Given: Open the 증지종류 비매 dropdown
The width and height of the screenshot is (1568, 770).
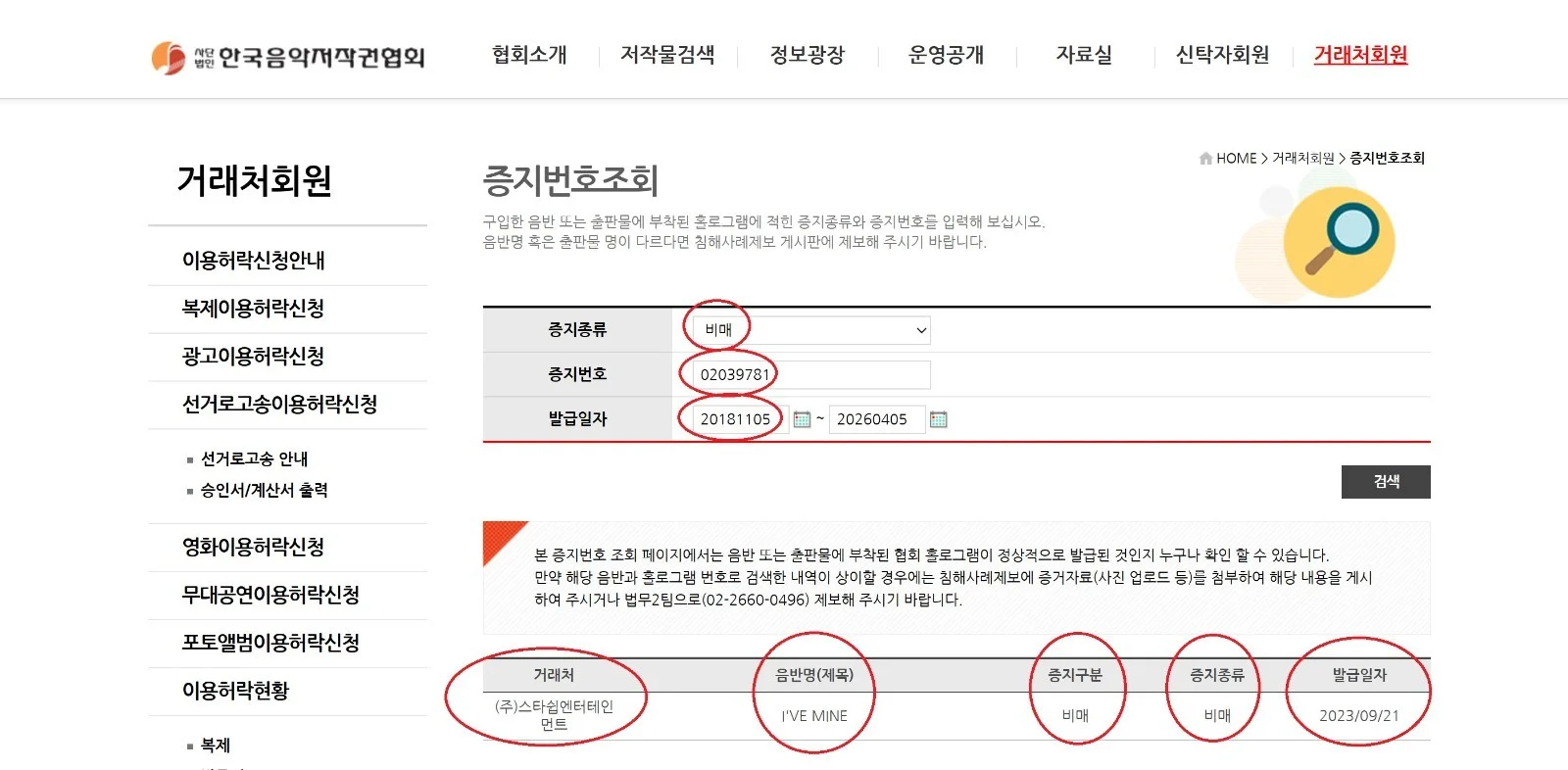Looking at the screenshot, I should (811, 330).
